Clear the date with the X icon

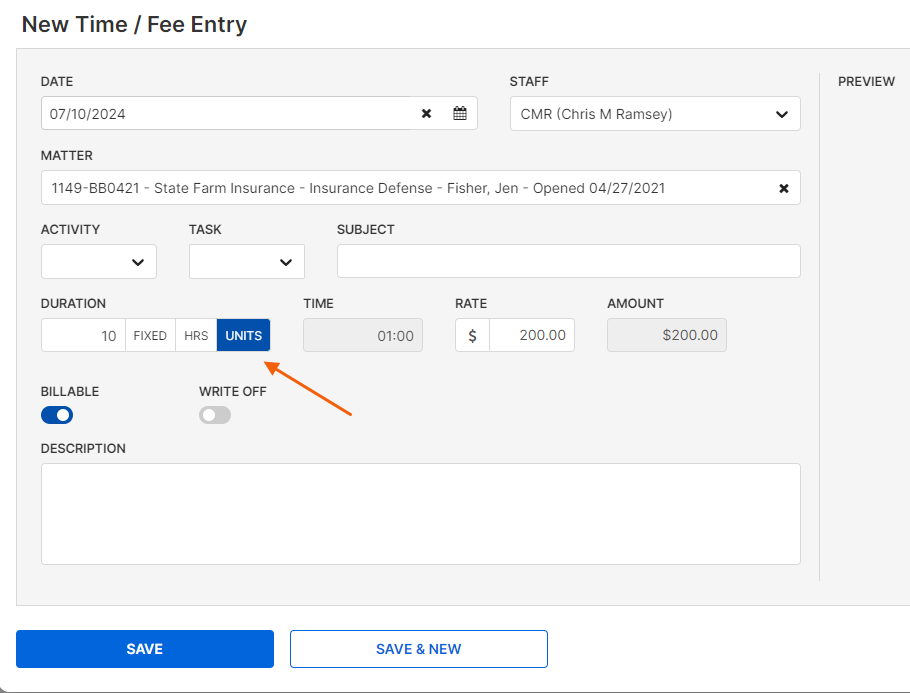[x=427, y=113]
